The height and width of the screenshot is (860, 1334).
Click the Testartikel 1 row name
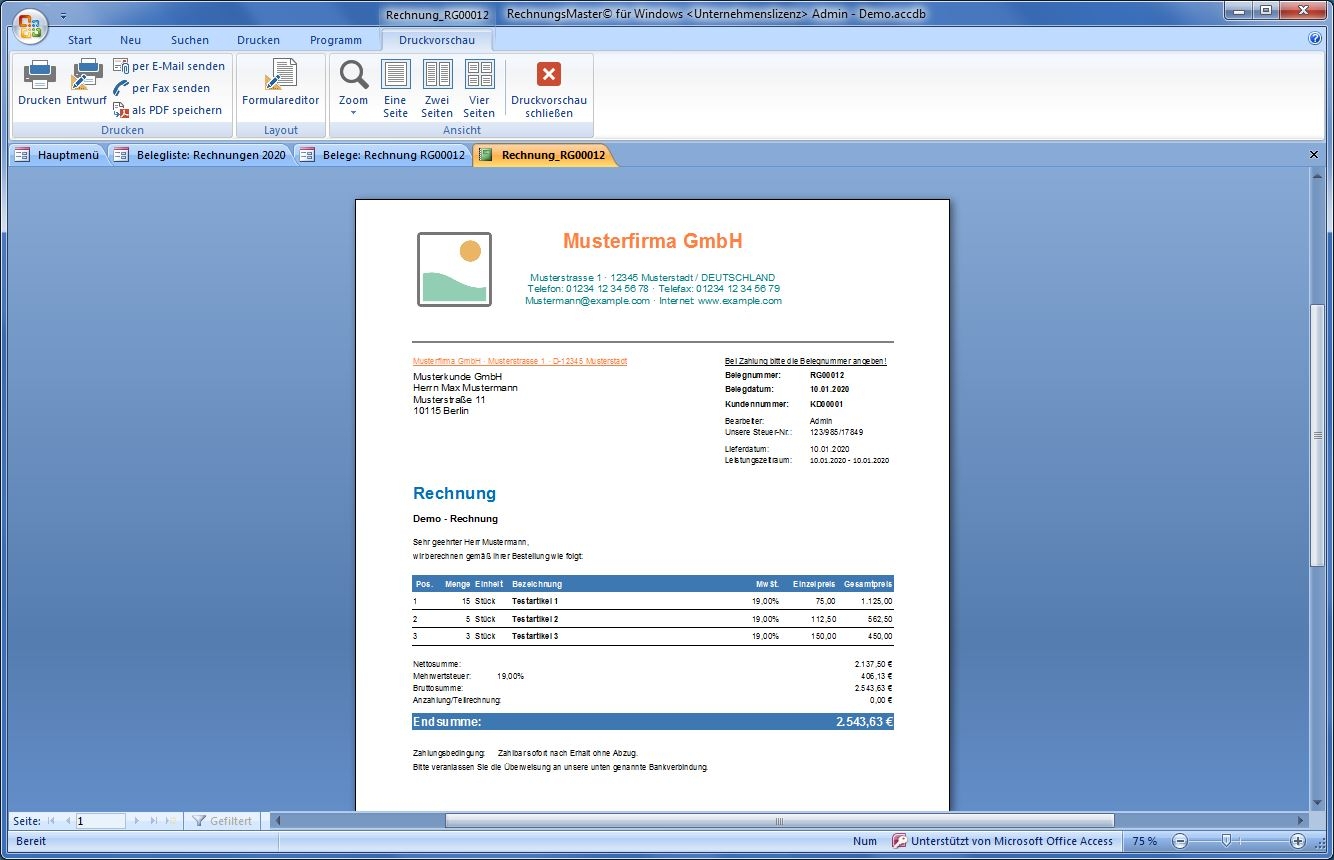tap(535, 601)
